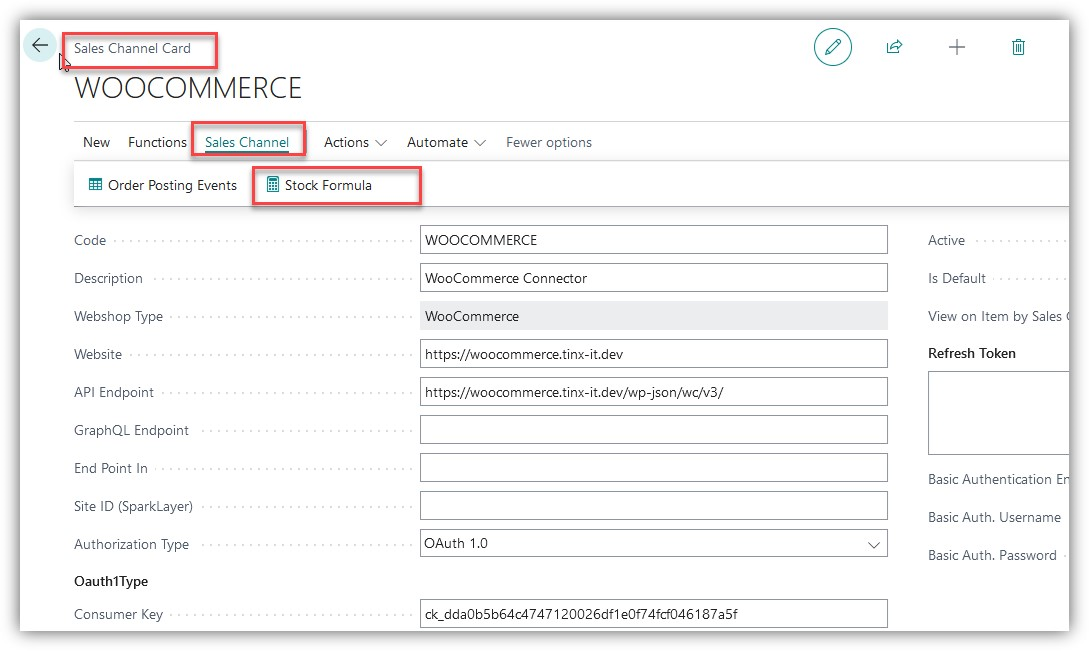Viewport: 1089px width, 651px height.
Task: Click the Site ID (SparkLayer) field
Action: pyautogui.click(x=654, y=506)
